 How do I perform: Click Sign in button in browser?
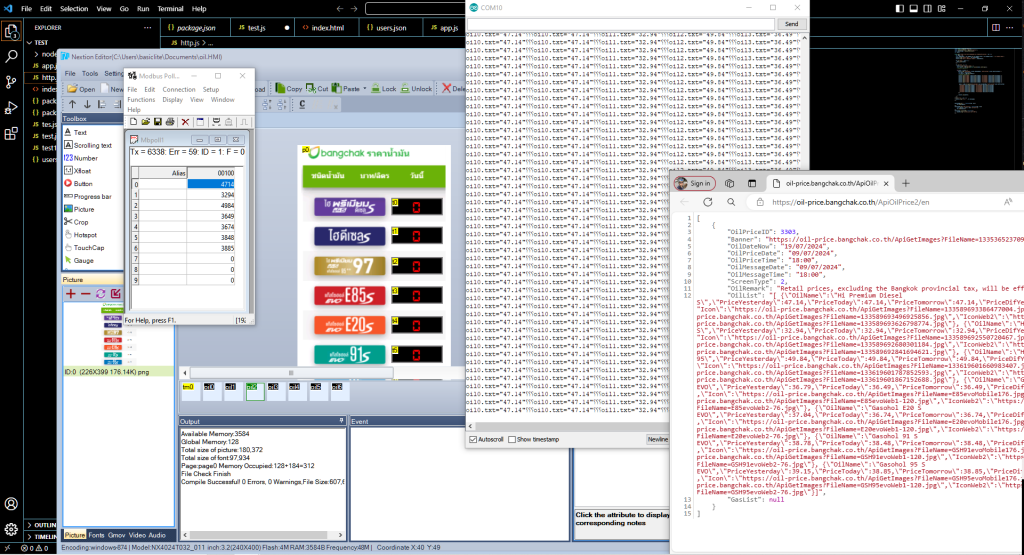(695, 183)
